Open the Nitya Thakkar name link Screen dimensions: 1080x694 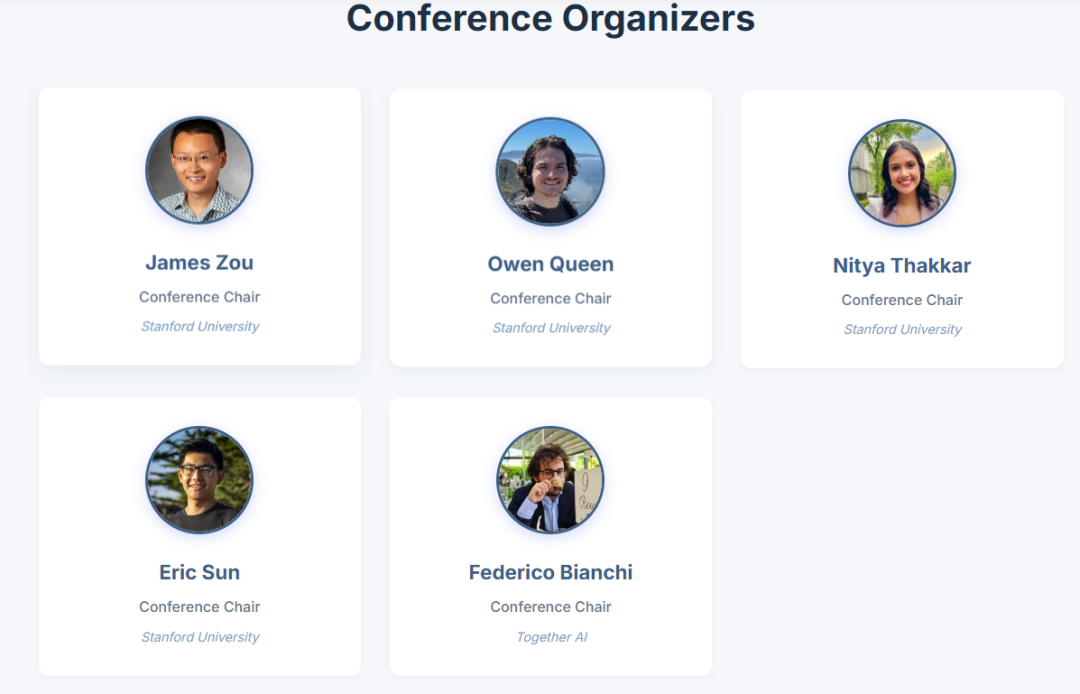(902, 266)
